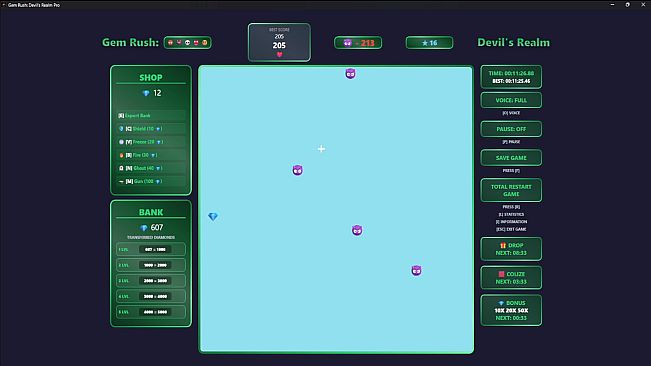Click the skull icon in Gem Rush lives

coord(187,42)
